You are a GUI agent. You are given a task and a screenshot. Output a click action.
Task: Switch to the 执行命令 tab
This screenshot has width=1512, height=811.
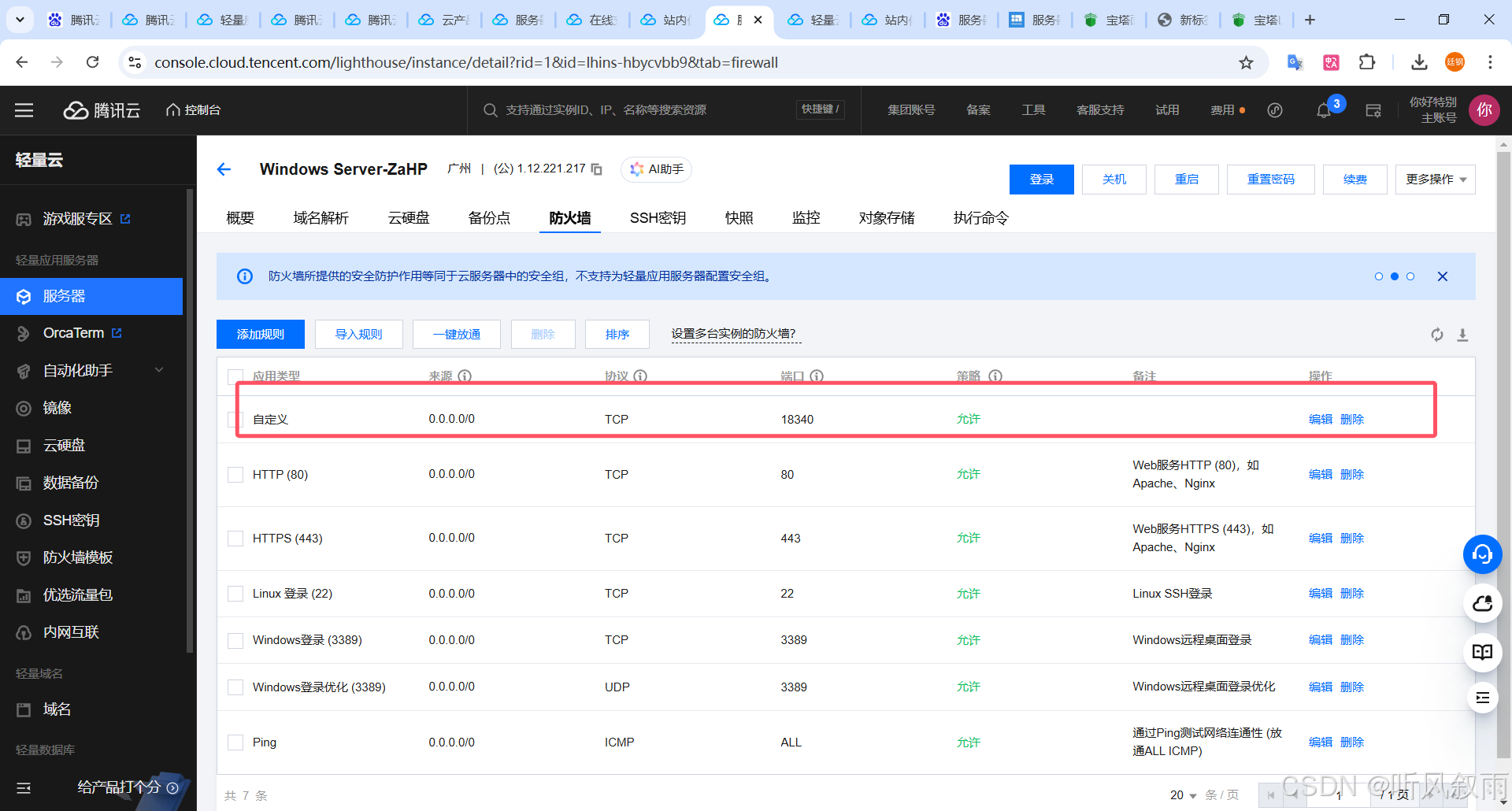click(x=980, y=218)
